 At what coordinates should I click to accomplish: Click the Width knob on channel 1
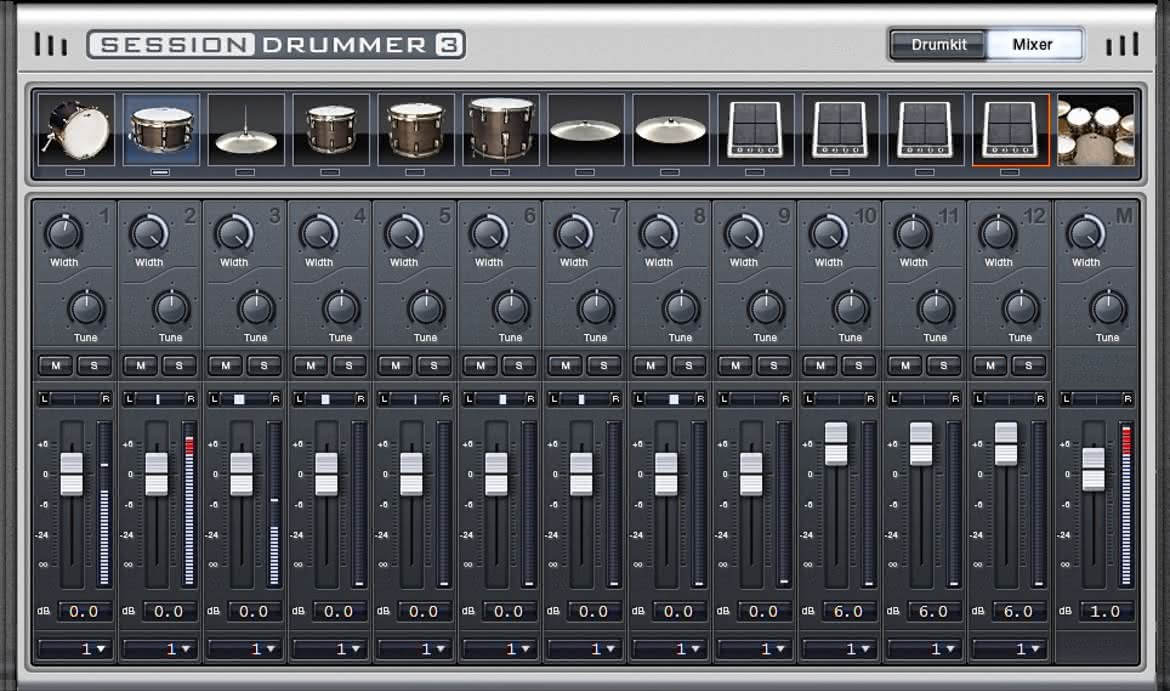point(63,234)
